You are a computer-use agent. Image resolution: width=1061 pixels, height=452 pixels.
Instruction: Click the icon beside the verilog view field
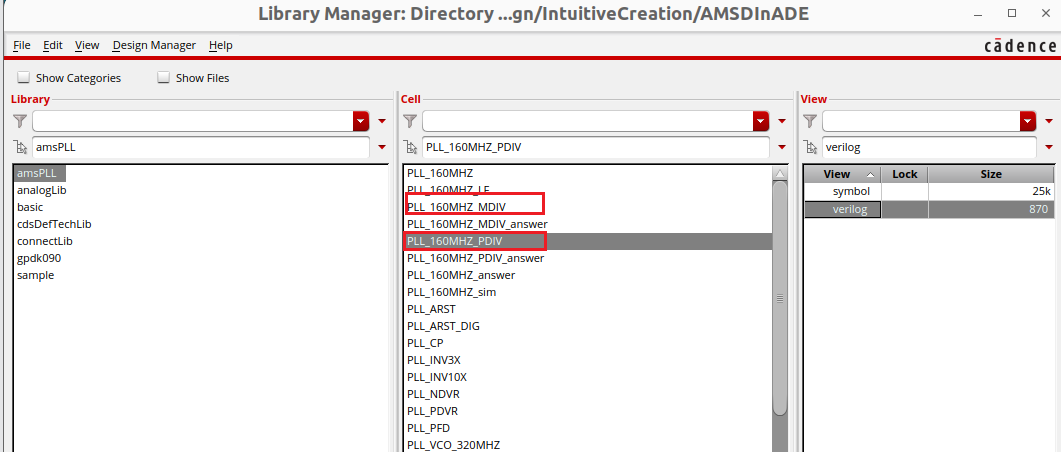pos(810,147)
